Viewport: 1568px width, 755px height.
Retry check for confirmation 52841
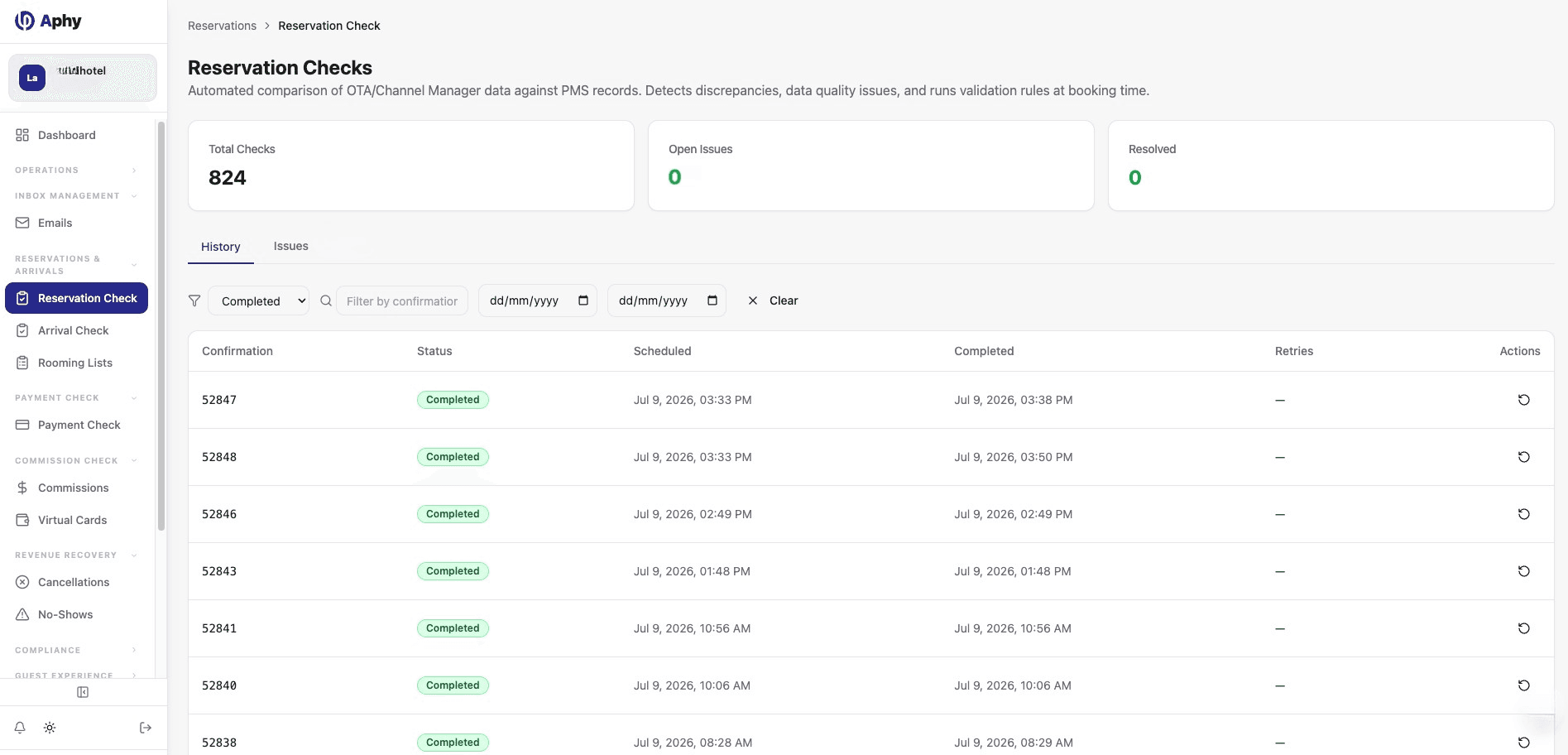coord(1523,628)
